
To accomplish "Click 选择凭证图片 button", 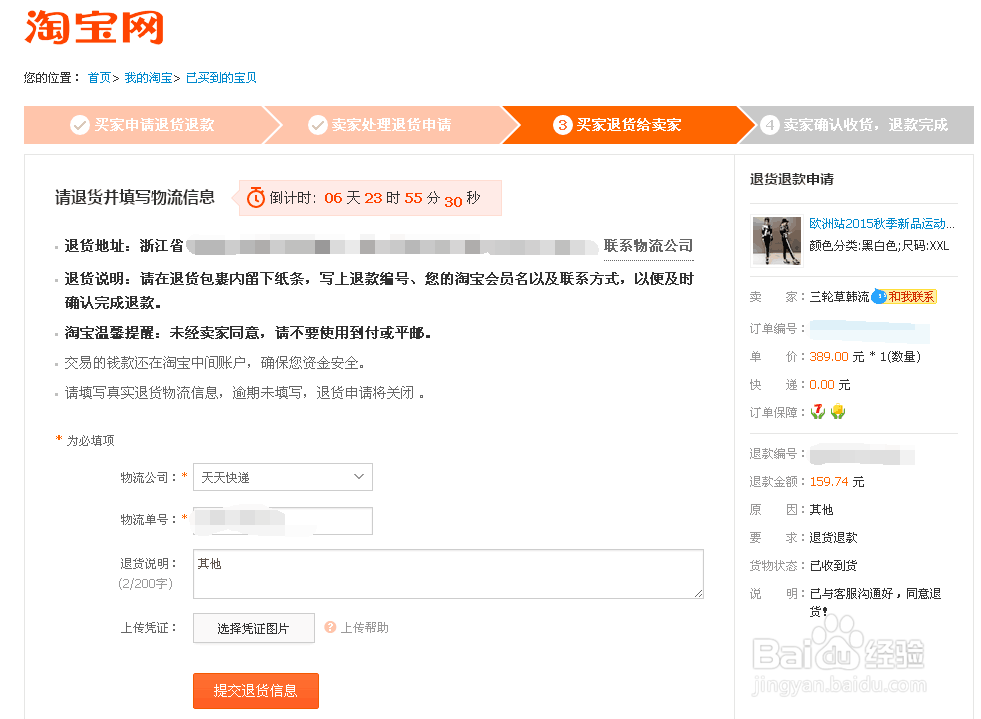I will click(253, 628).
